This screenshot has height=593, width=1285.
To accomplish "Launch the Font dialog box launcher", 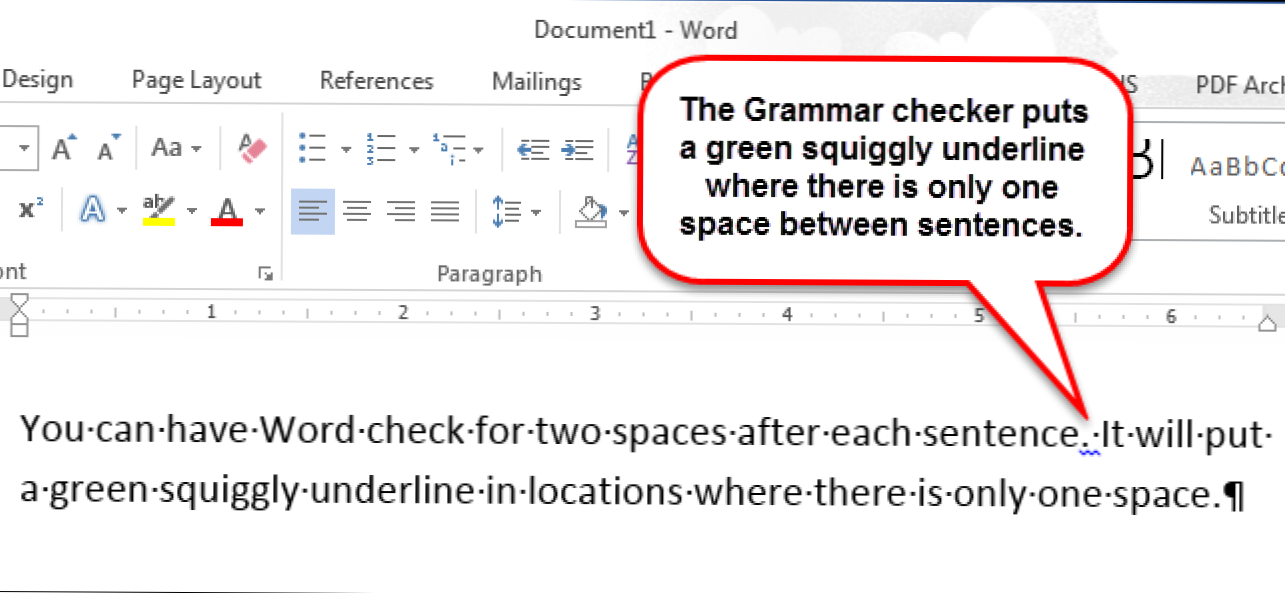I will click(265, 273).
